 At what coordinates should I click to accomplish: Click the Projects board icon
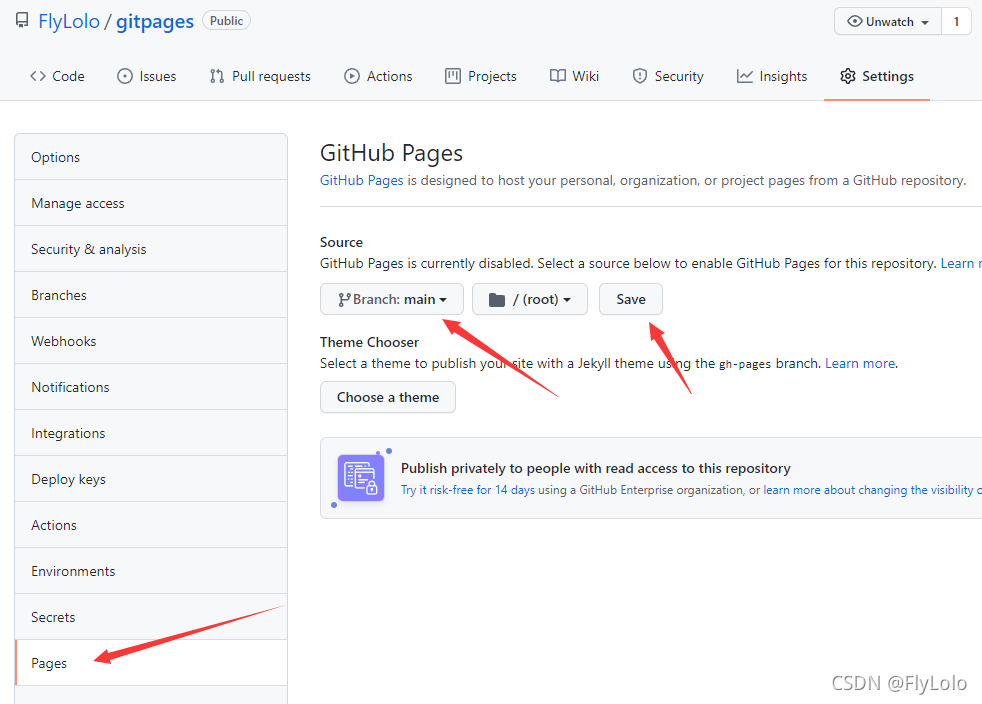coord(453,76)
